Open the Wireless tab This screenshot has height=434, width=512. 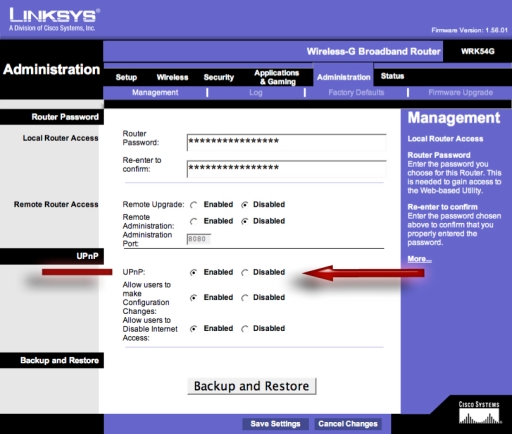172,77
